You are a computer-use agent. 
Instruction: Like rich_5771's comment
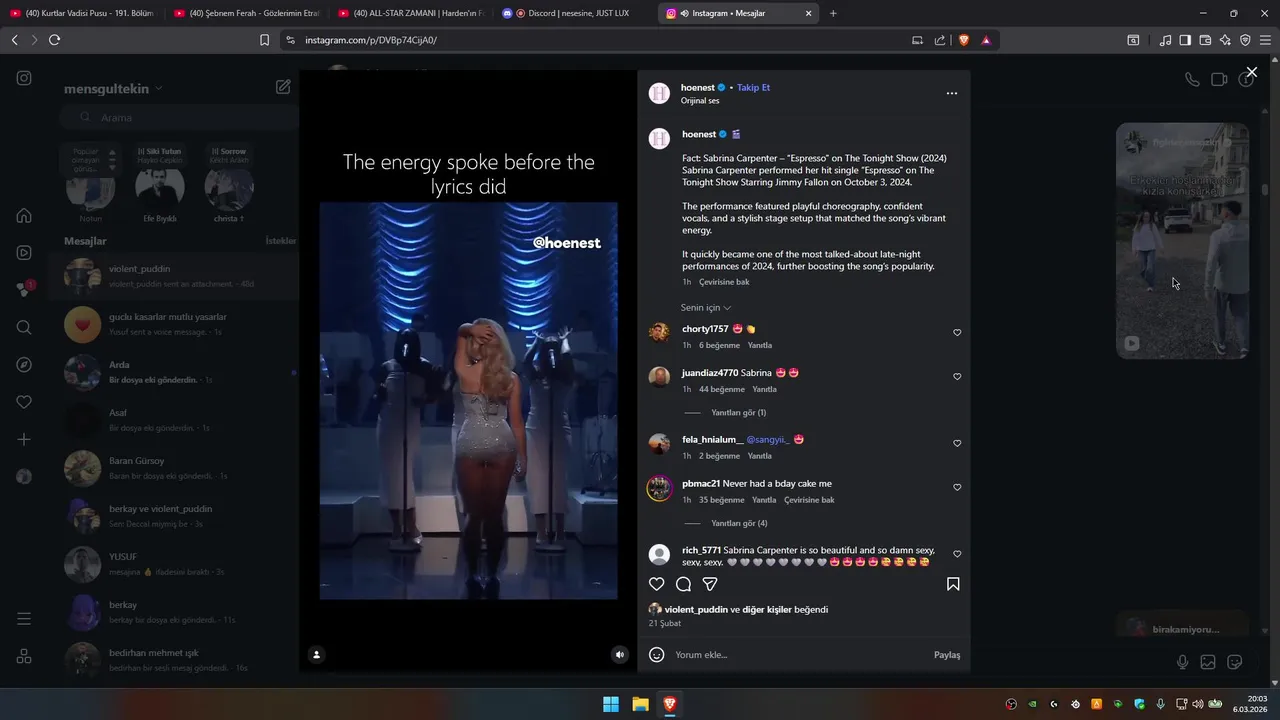[x=957, y=554]
